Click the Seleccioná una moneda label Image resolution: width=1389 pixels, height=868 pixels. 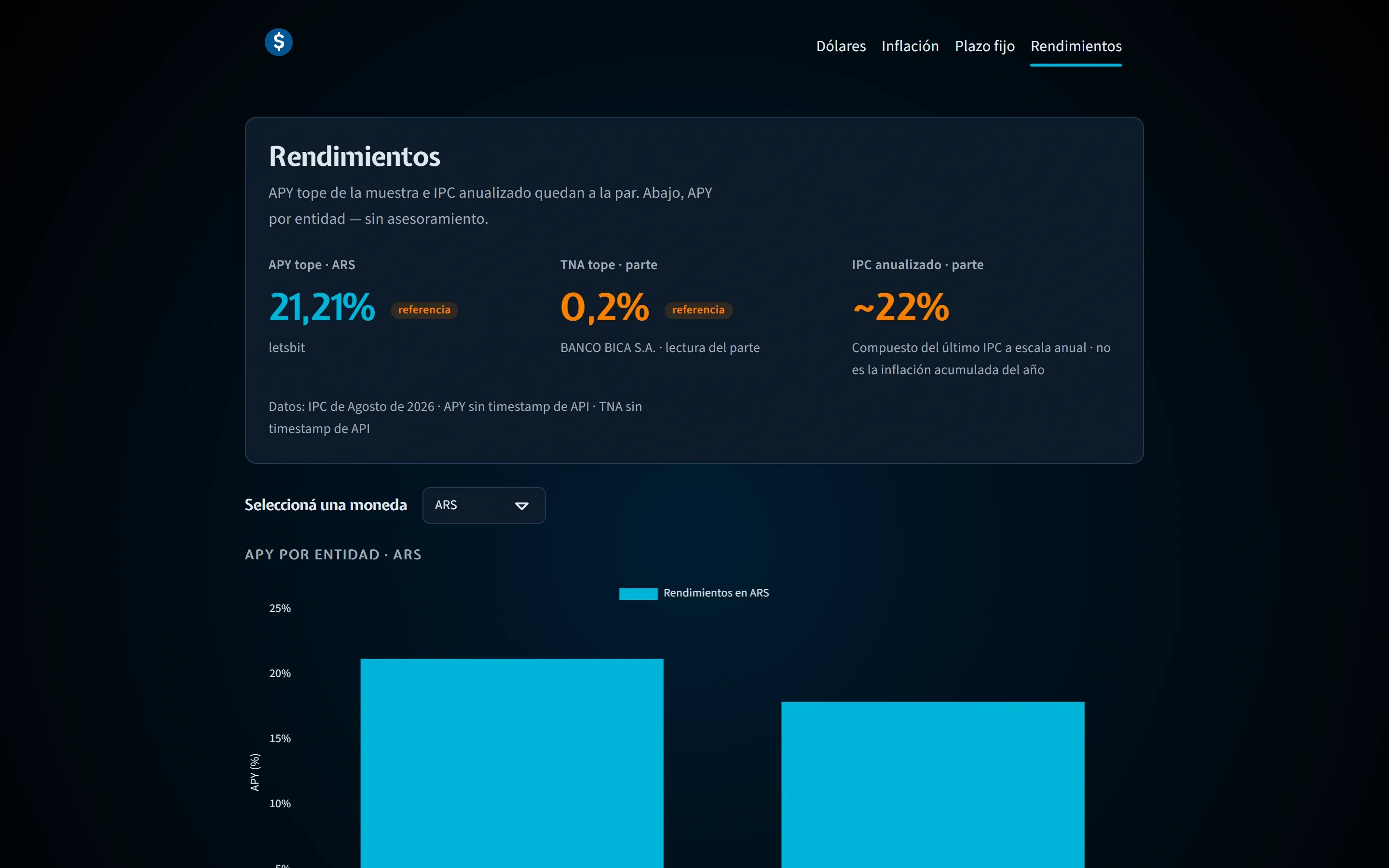point(326,504)
